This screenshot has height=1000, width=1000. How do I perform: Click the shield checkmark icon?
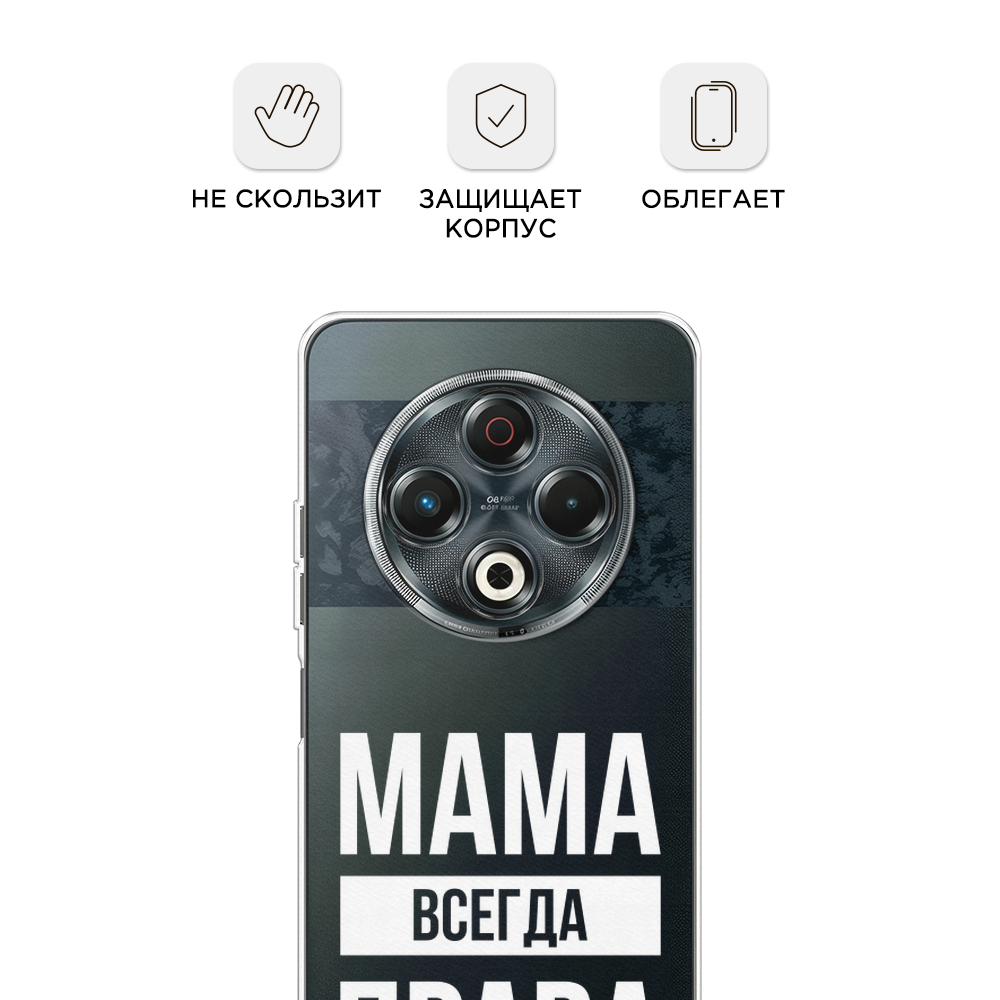[x=501, y=116]
